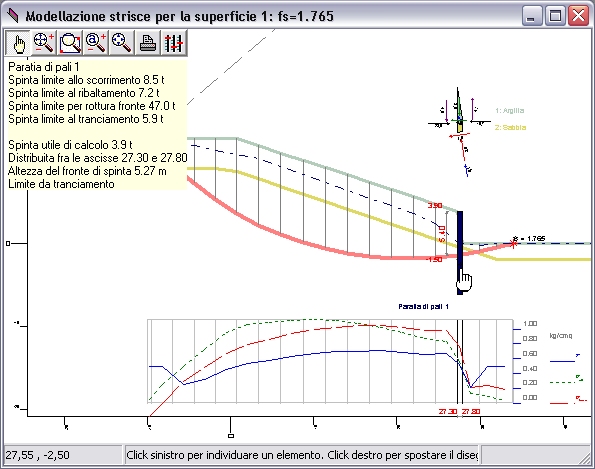Maximize the Modellazione strisce window
The width and height of the screenshot is (595, 469).
(555, 16)
